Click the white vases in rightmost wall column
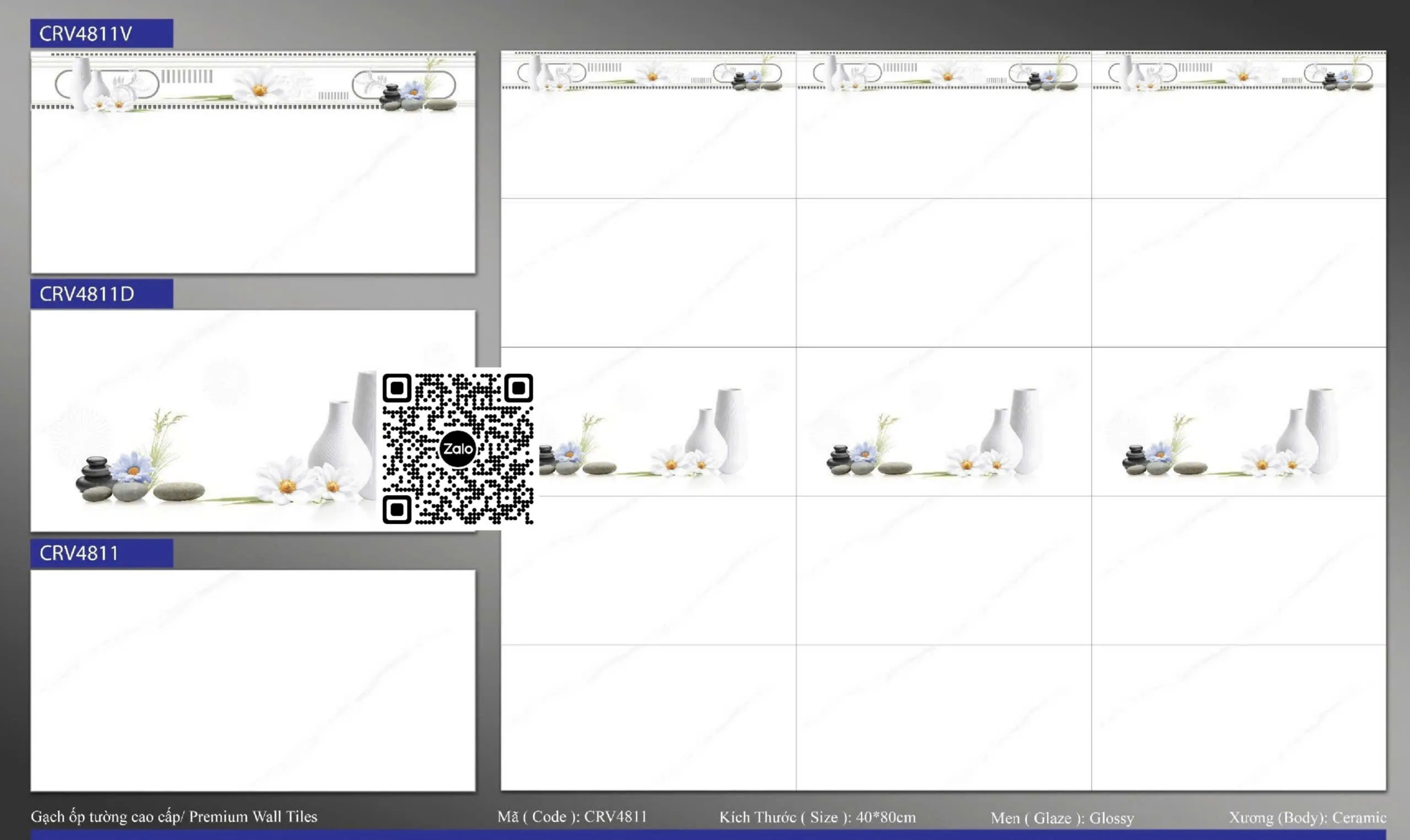Image resolution: width=1410 pixels, height=840 pixels. coord(1310,431)
